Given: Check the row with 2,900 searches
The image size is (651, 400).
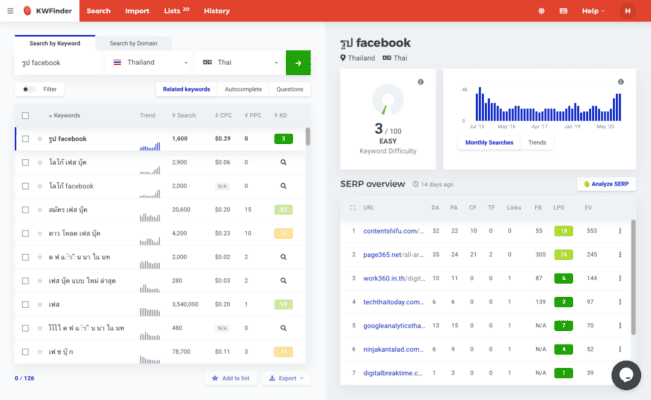Looking at the screenshot, I should pyautogui.click(x=25, y=162).
